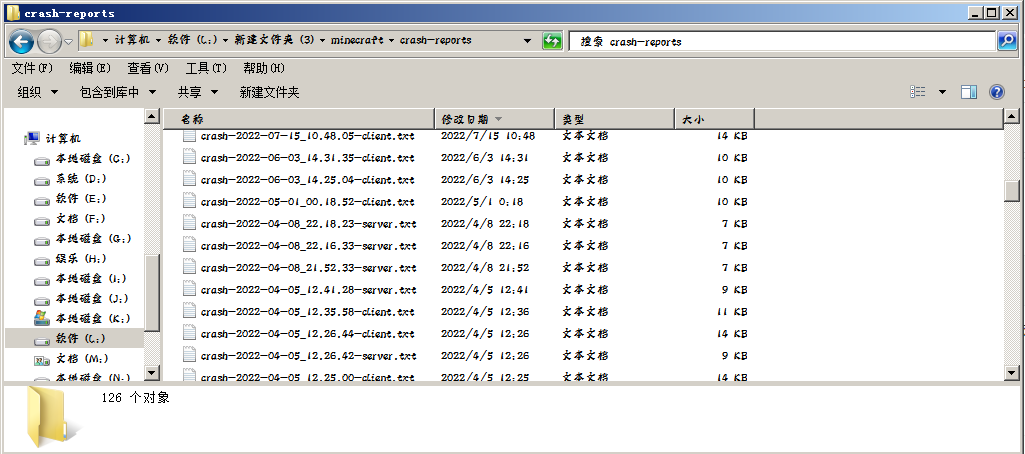1025x454 pixels.
Task: Click the search magnifier button
Action: [x=1007, y=41]
